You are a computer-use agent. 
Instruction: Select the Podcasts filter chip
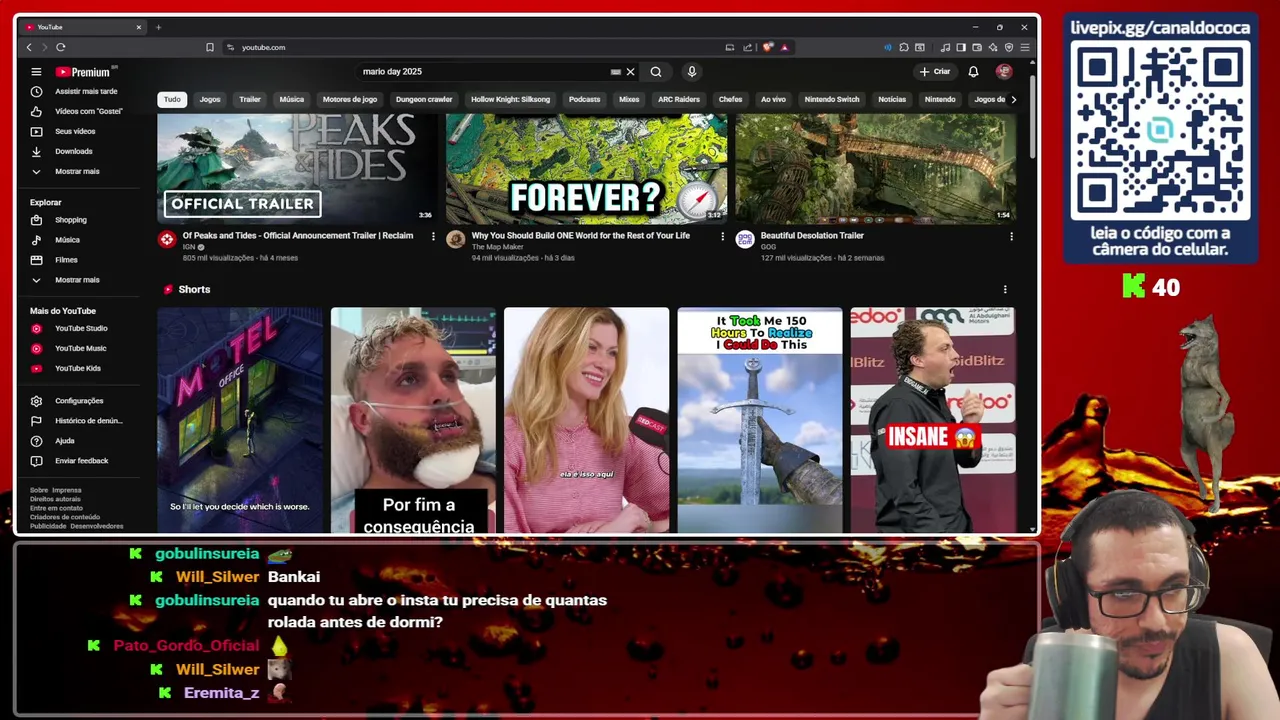click(584, 99)
